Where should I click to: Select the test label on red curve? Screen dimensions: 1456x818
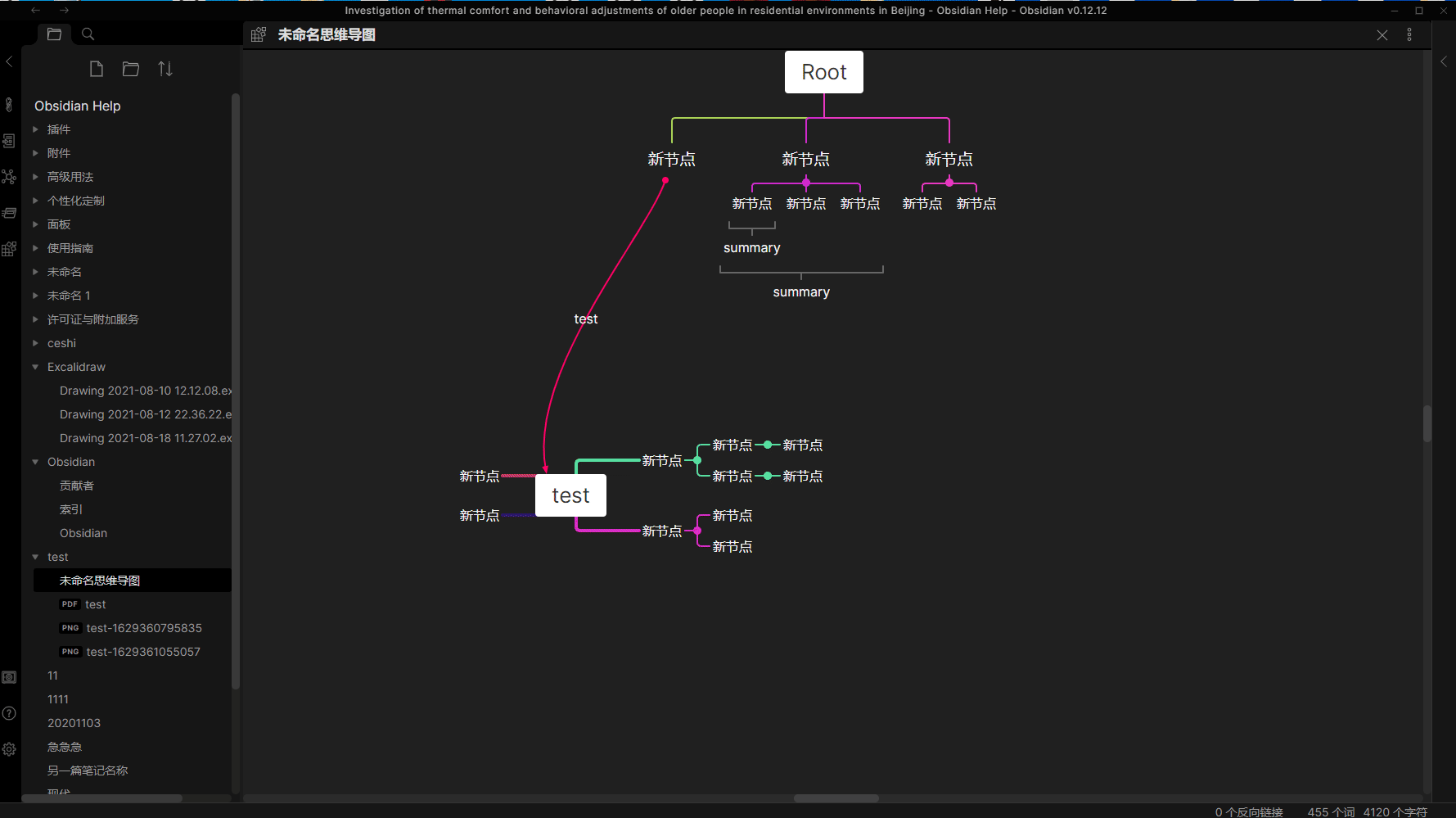tap(586, 319)
